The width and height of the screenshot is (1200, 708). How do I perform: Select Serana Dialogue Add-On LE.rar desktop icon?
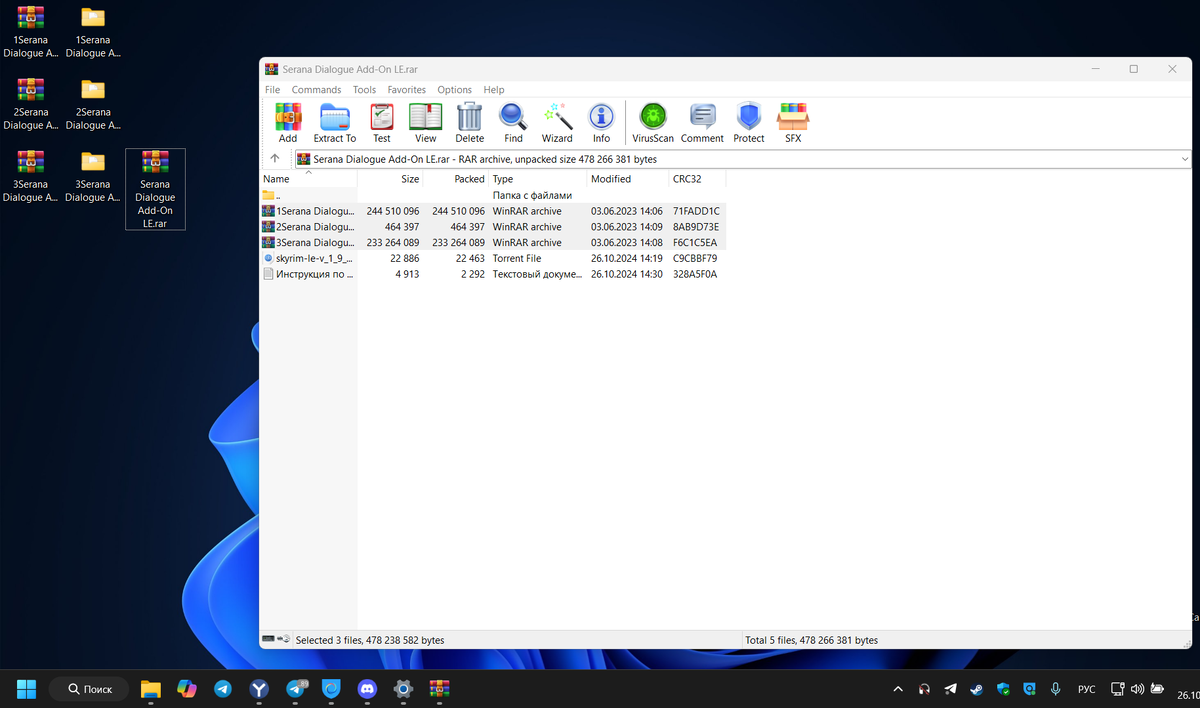(155, 189)
